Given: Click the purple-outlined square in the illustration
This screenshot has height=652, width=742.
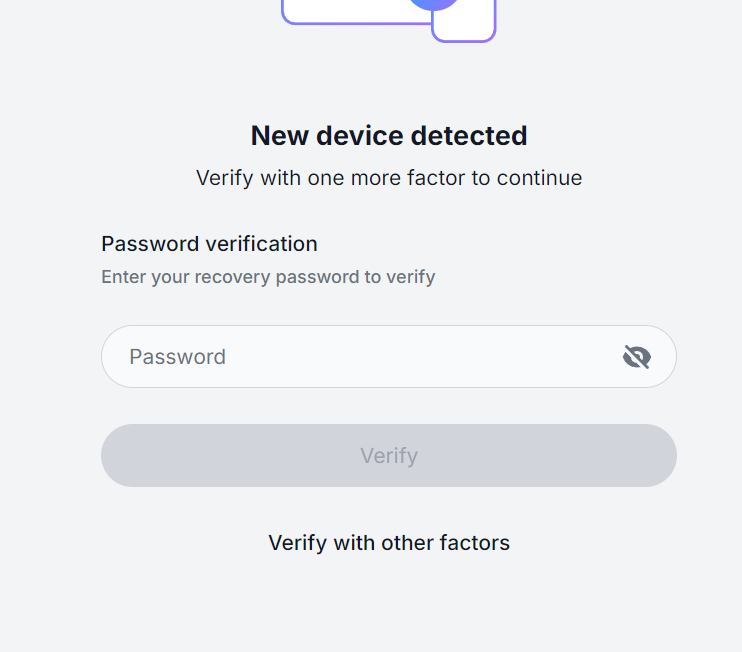Looking at the screenshot, I should (x=464, y=23).
